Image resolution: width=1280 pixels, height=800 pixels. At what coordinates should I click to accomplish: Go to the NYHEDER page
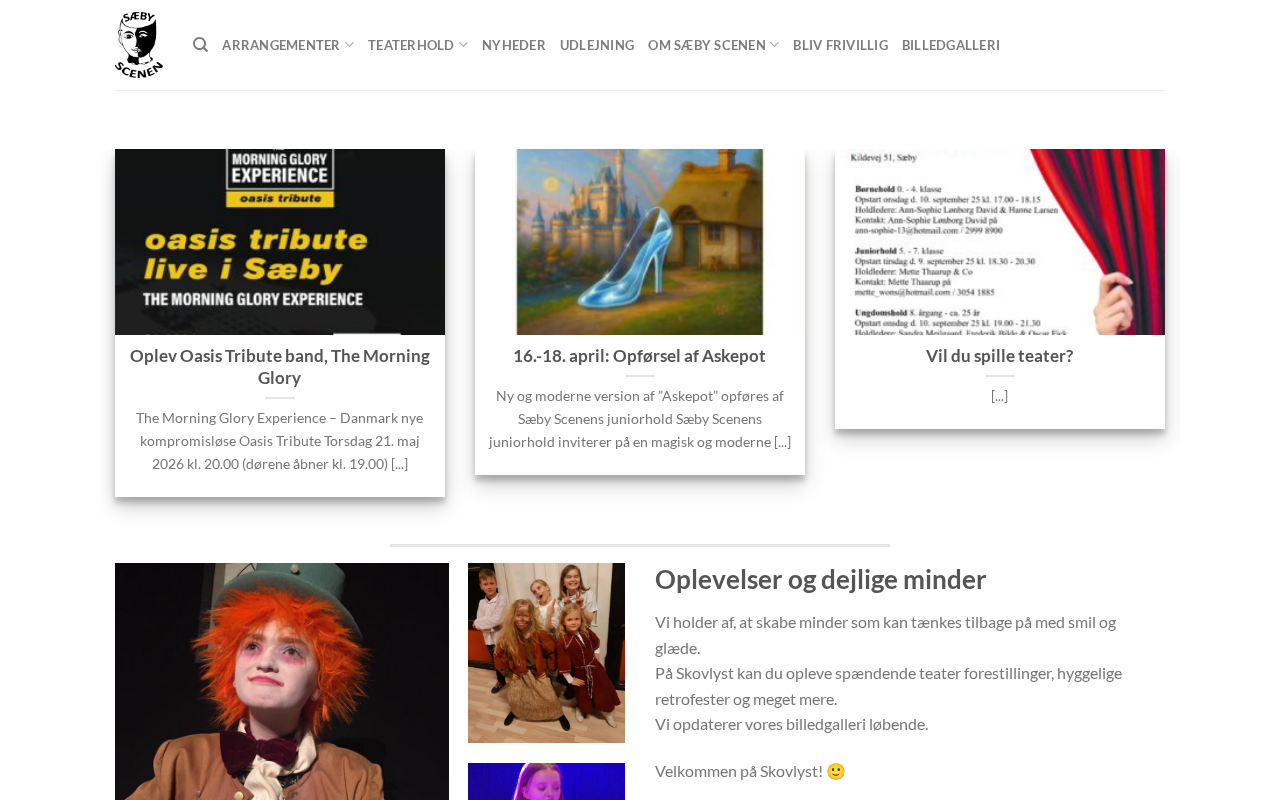pyautogui.click(x=514, y=45)
